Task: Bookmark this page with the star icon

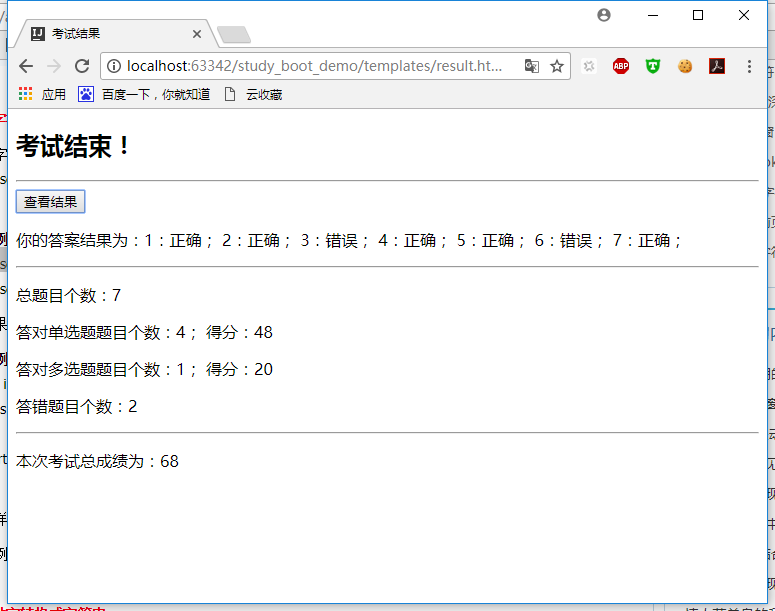Action: [x=557, y=66]
